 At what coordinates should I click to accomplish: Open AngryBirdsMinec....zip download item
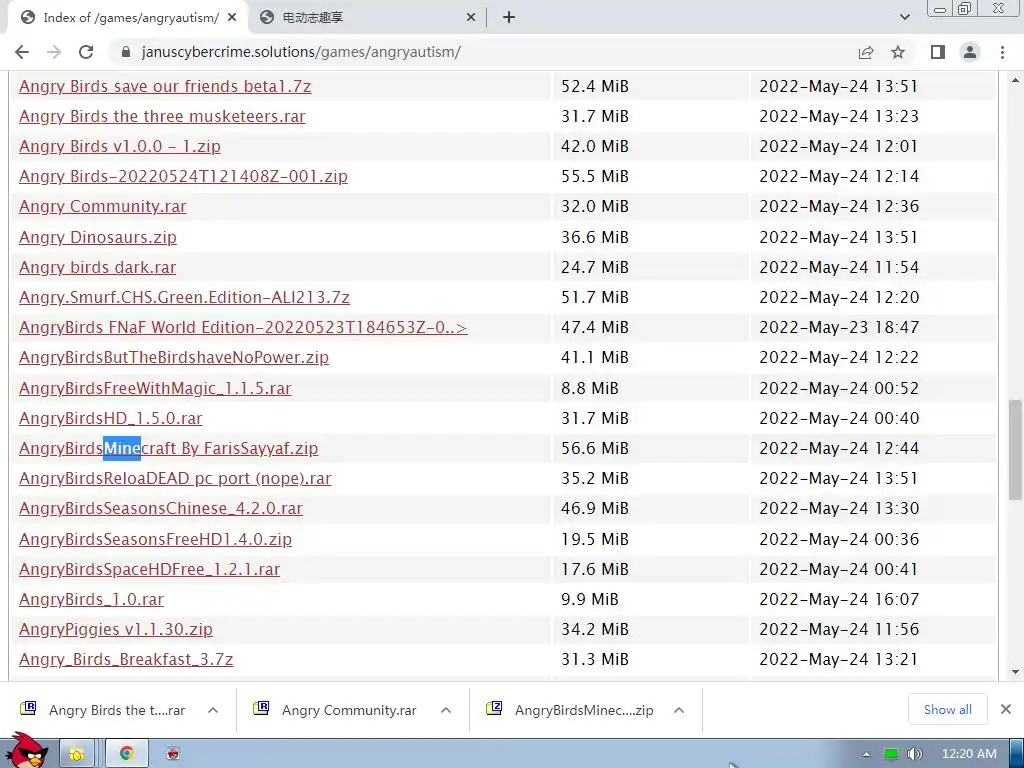(x=569, y=710)
